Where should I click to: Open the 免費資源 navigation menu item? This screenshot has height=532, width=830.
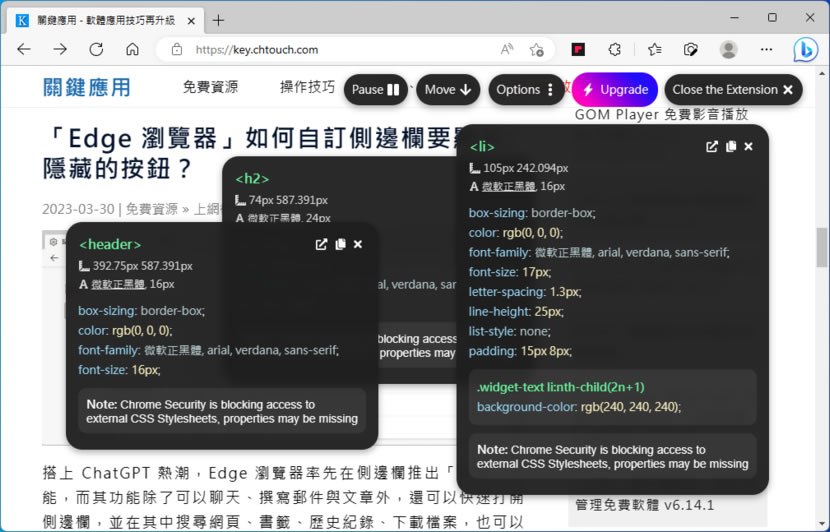pos(210,87)
